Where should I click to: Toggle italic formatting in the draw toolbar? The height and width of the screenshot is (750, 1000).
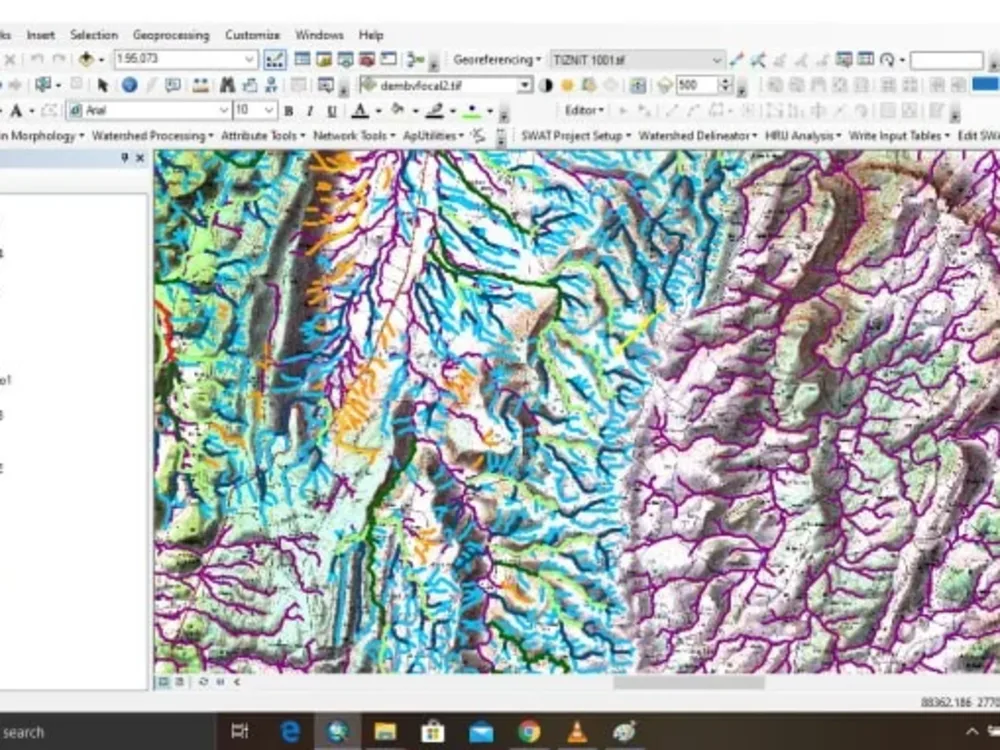pos(308,111)
